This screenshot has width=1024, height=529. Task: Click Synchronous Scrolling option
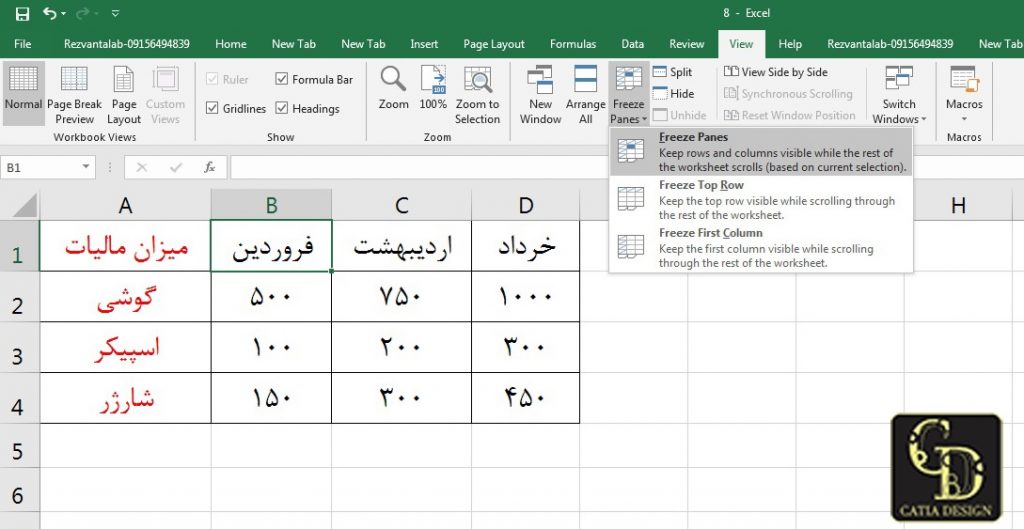788,93
